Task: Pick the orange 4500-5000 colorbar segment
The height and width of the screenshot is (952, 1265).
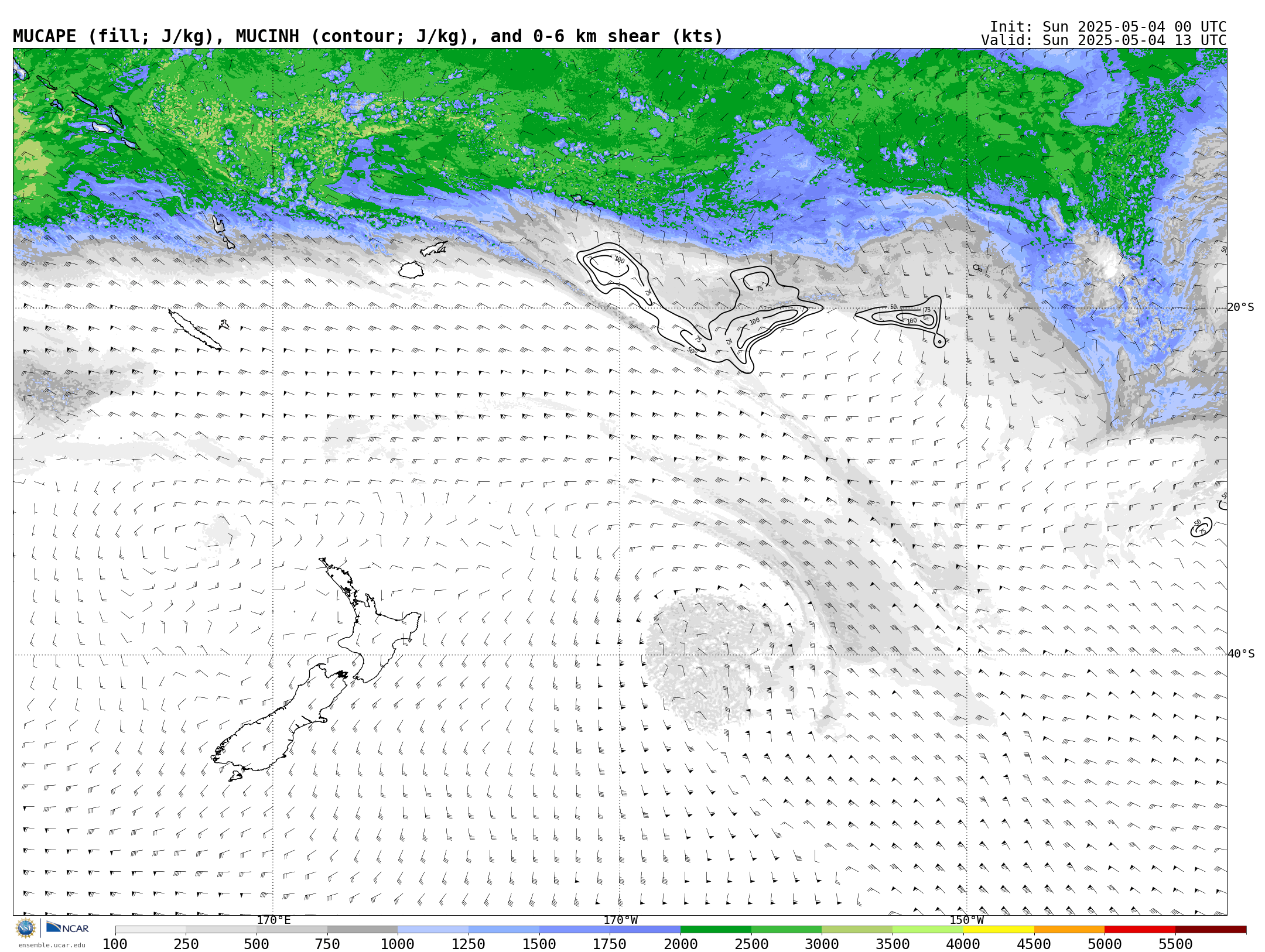Action: 1069,930
